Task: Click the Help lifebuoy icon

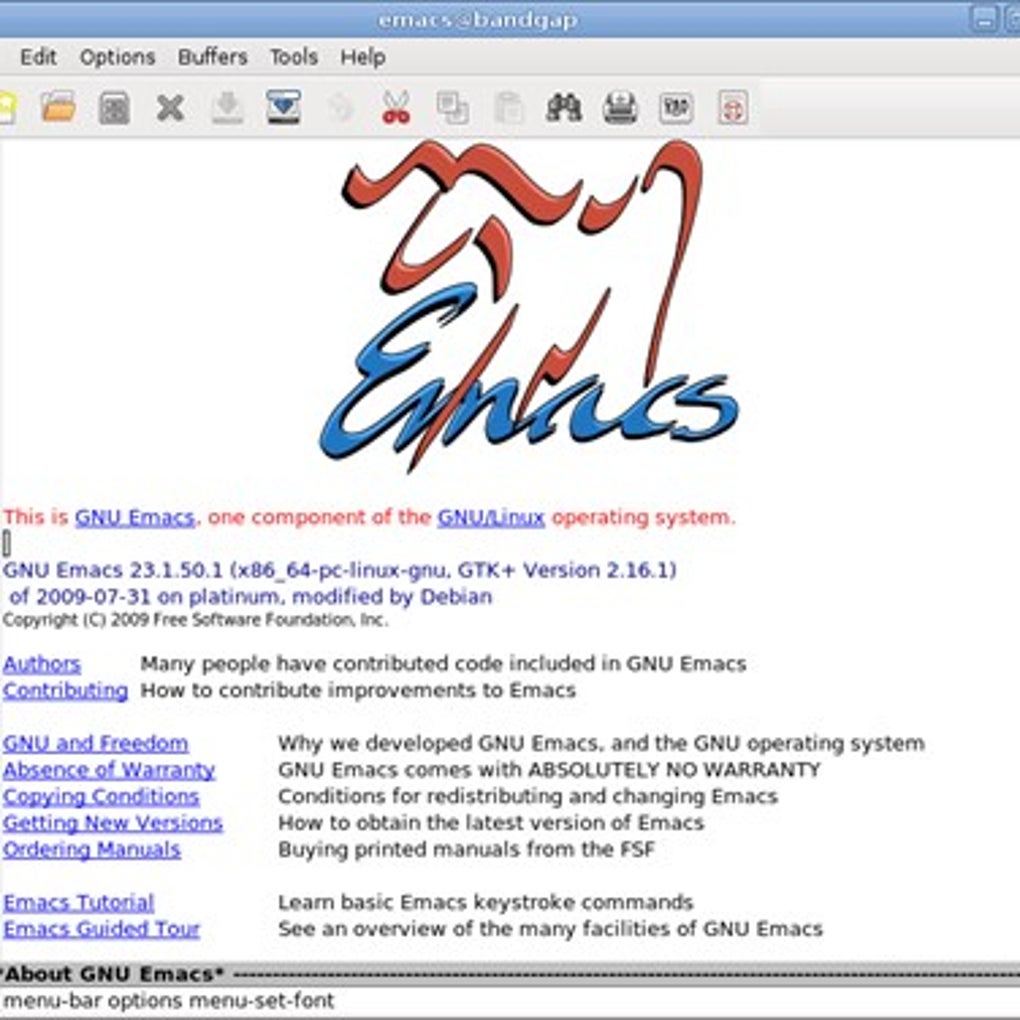Action: pos(732,108)
